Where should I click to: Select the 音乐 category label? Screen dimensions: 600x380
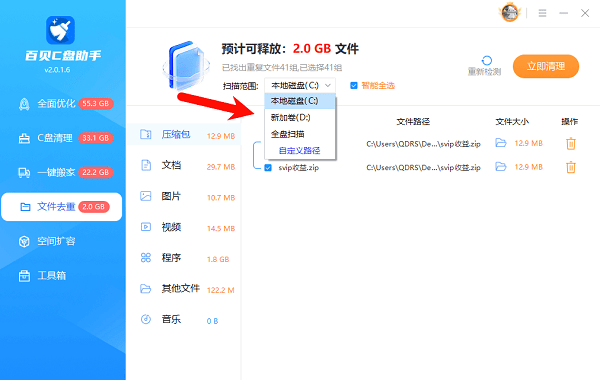coord(171,319)
